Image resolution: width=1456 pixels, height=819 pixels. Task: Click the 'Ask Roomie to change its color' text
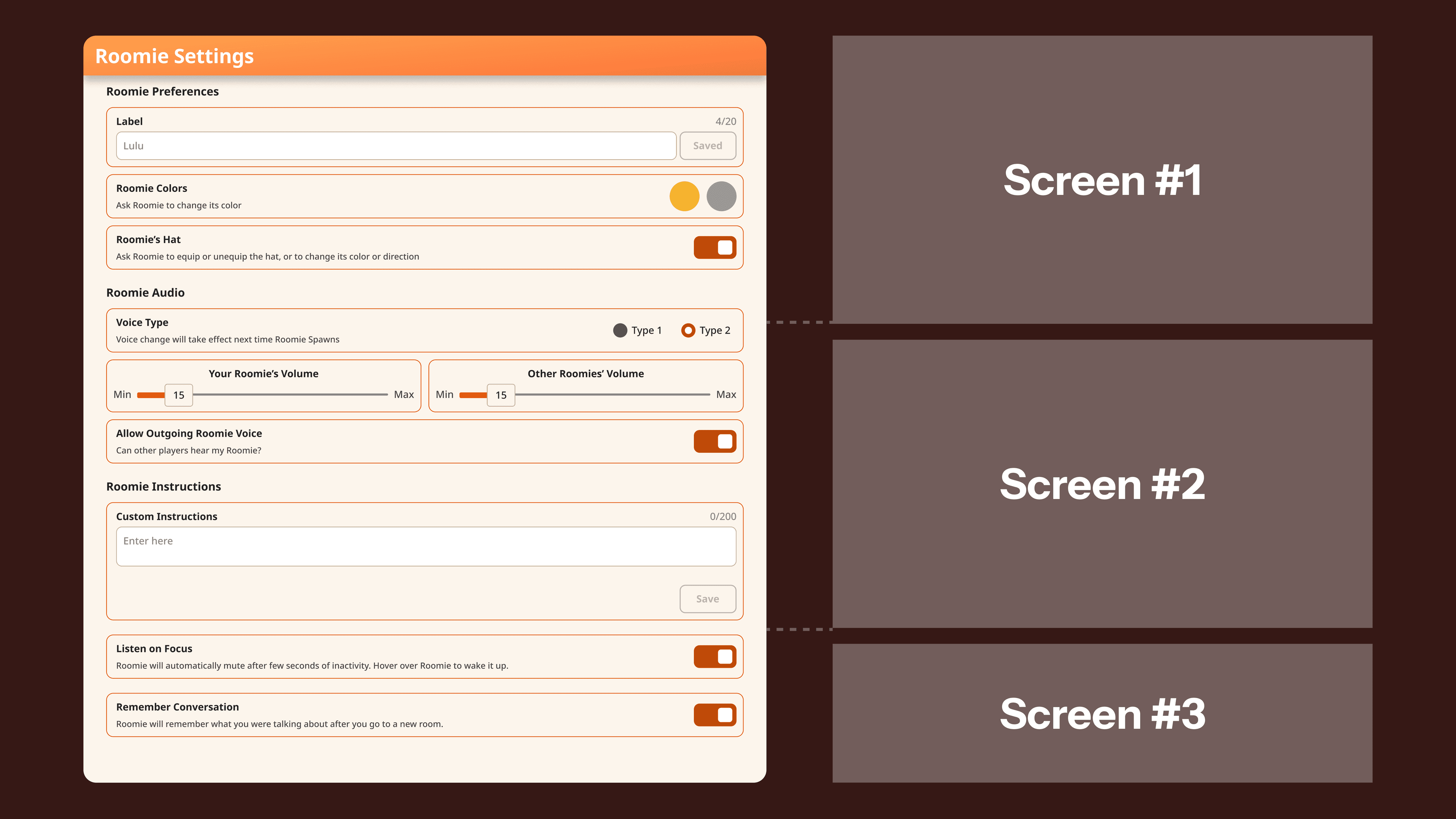click(179, 206)
